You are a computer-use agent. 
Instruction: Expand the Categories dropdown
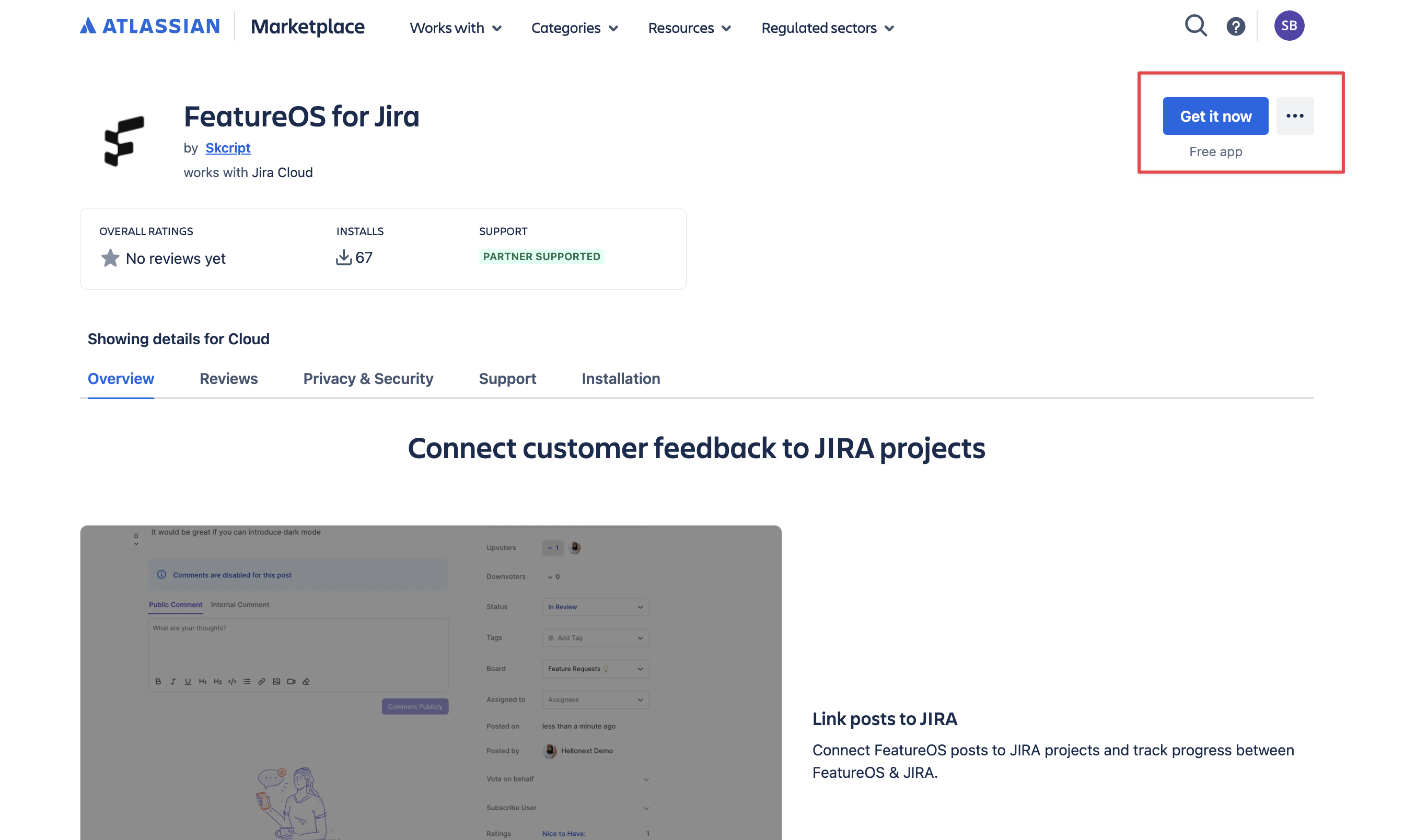tap(574, 28)
